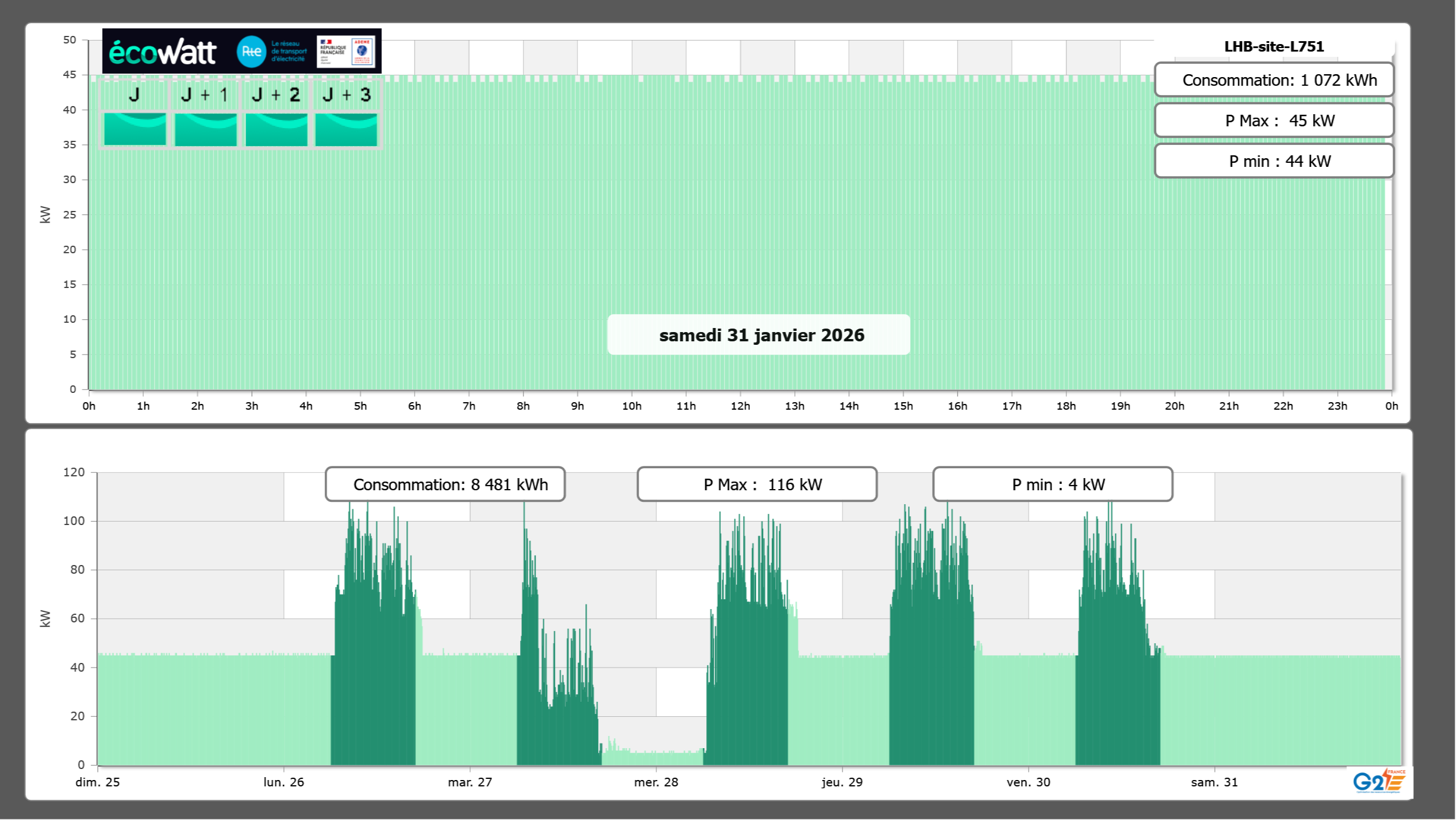Image resolution: width=1456 pixels, height=820 pixels.
Task: Click the P Max 116 kW box
Action: pyautogui.click(x=756, y=484)
